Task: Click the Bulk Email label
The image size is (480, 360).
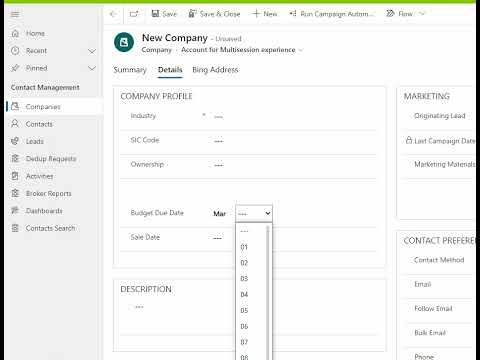Action: [x=430, y=333]
